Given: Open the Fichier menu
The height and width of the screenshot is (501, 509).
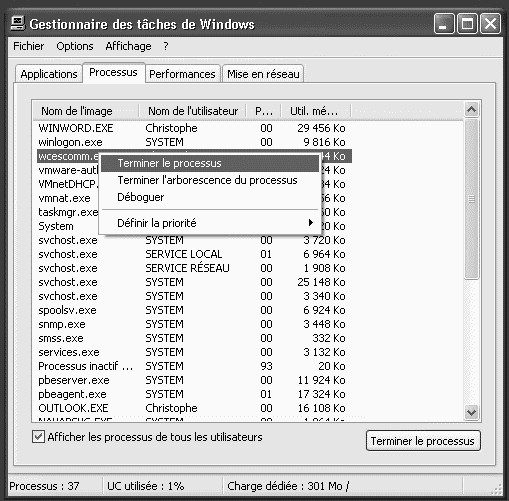Looking at the screenshot, I should [28, 46].
